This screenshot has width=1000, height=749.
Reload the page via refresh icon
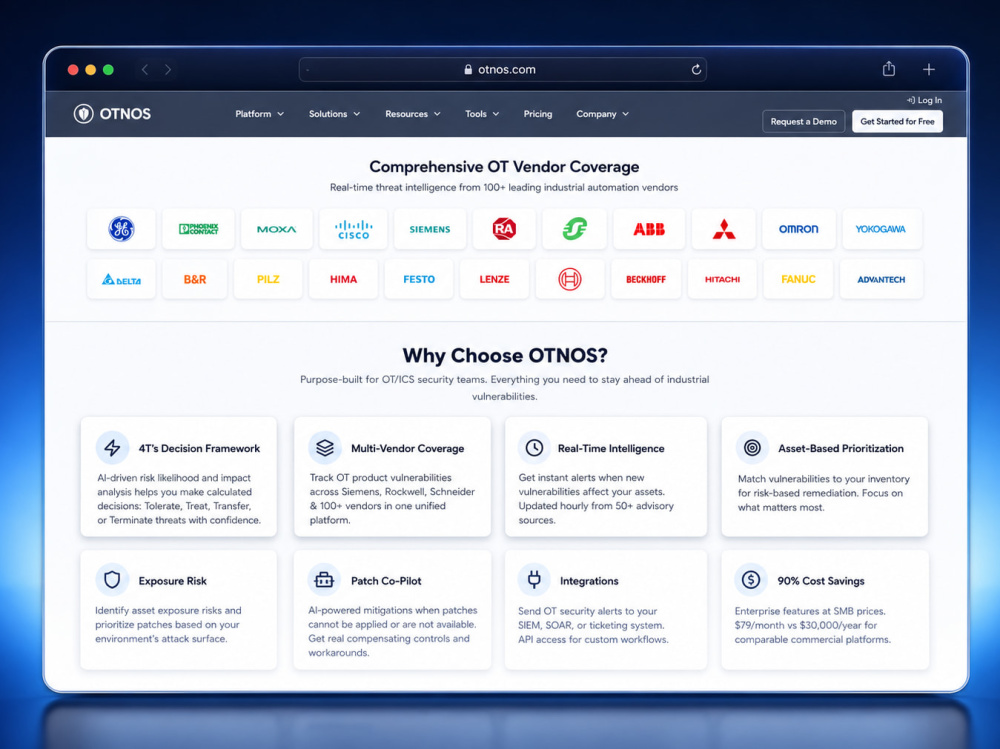(x=696, y=70)
